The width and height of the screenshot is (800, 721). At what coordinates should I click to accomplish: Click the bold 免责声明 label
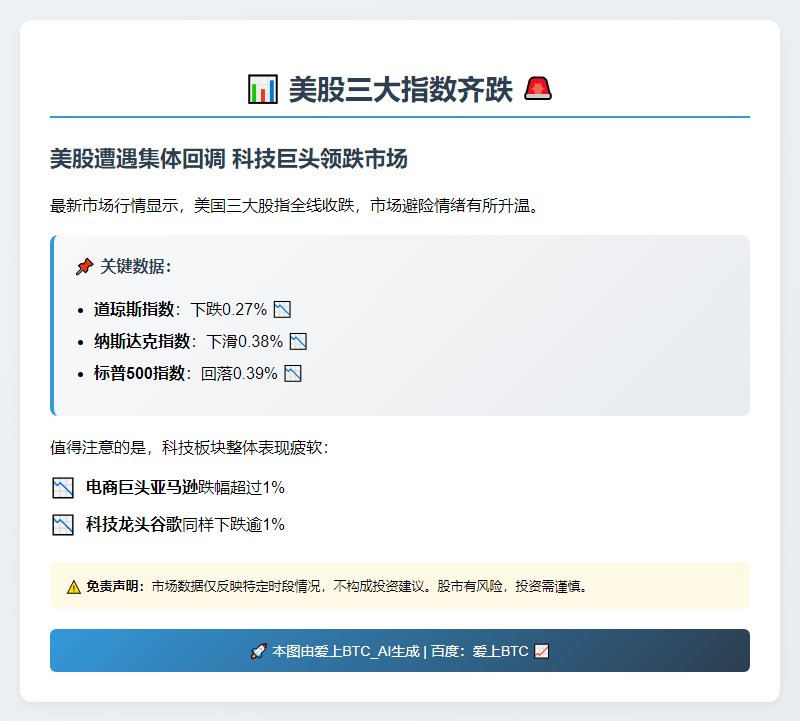115,586
